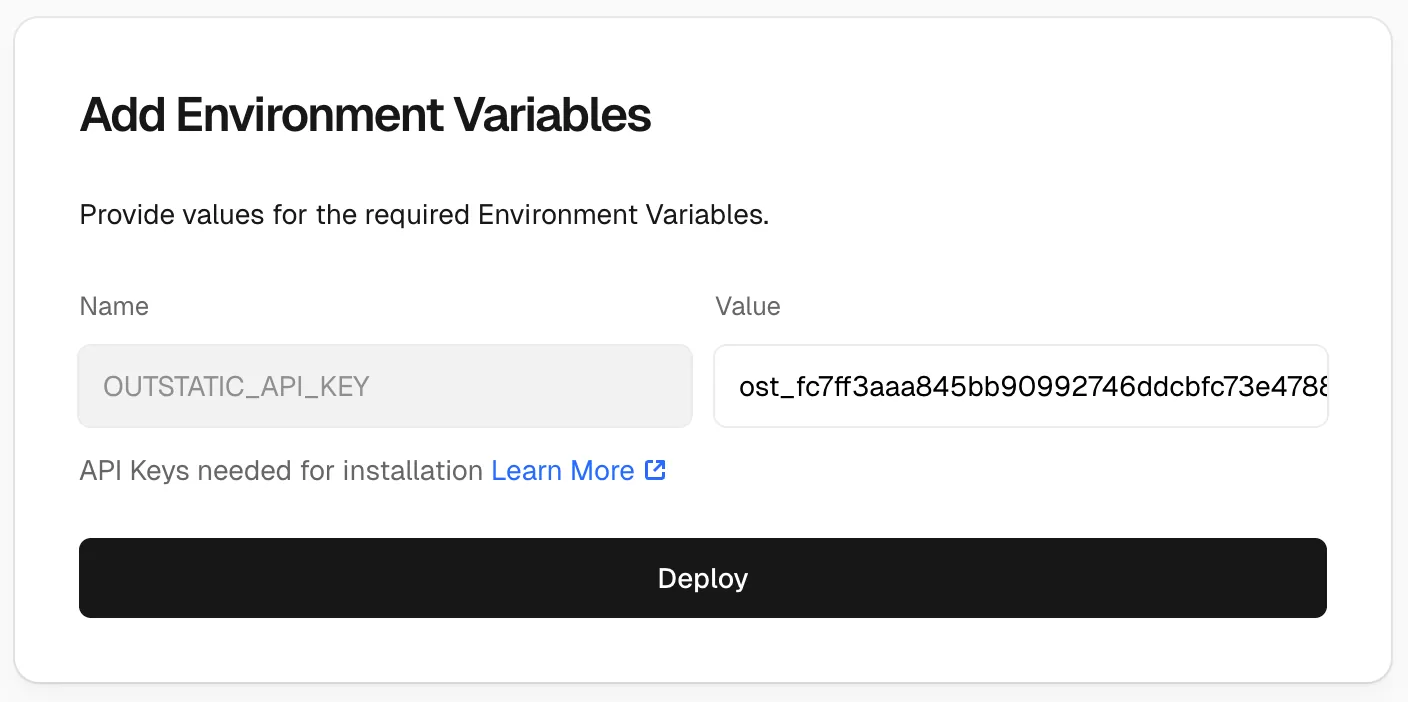Click the external link icon beside Learn More
The image size is (1408, 702).
point(655,470)
